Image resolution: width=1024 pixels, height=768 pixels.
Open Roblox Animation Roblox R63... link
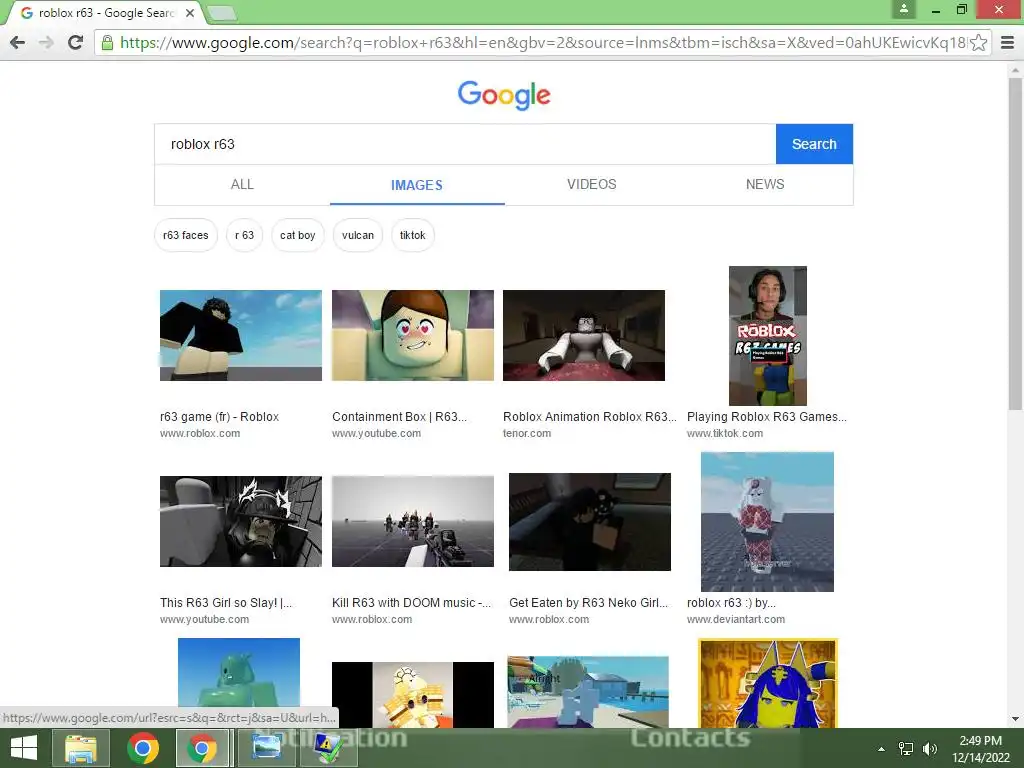590,417
